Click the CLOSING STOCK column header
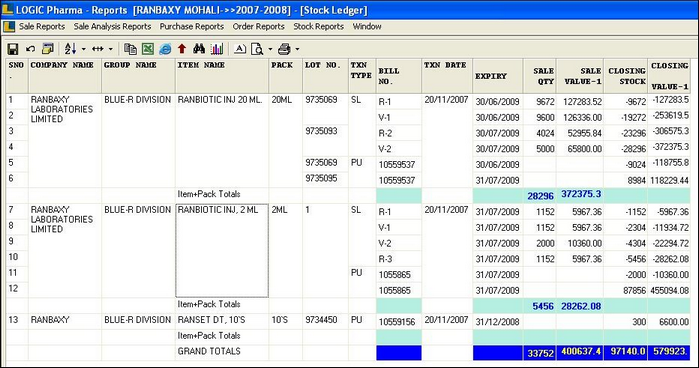Viewport: 699px width, 368px height. [625, 75]
